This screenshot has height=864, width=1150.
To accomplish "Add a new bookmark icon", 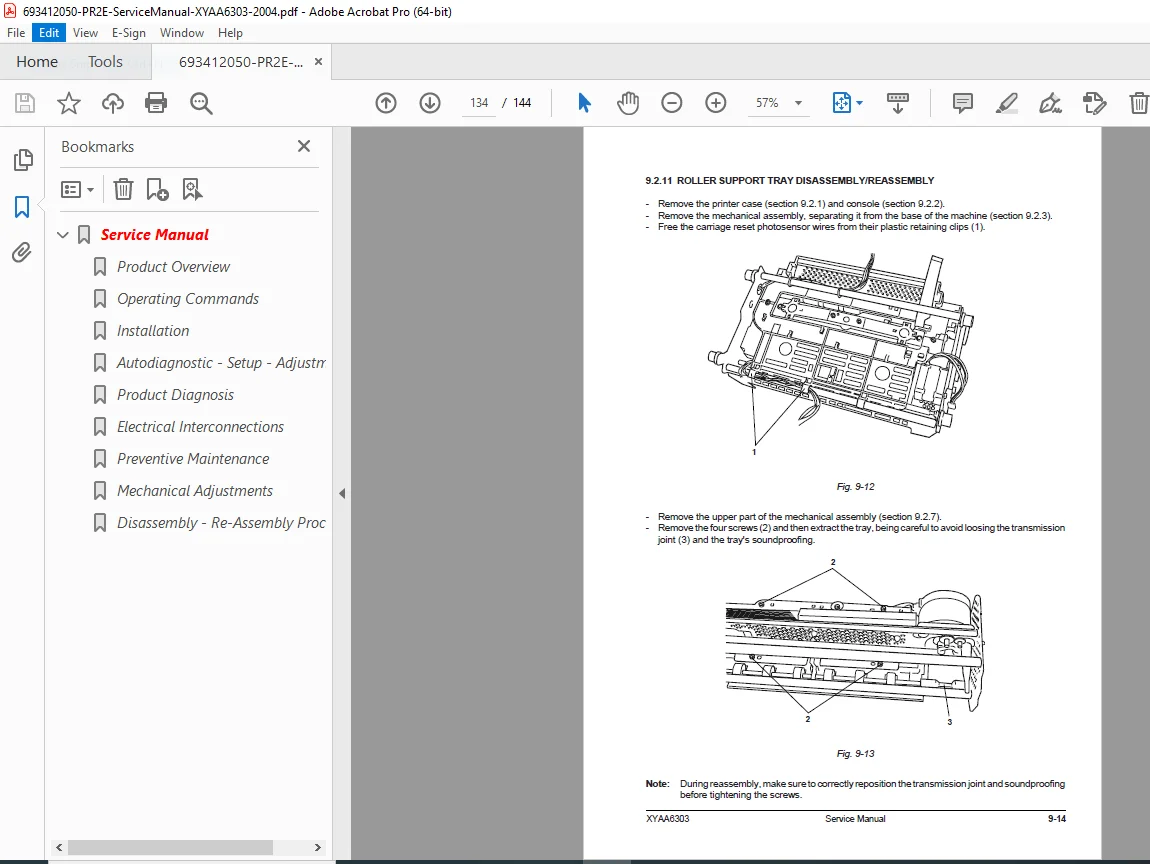I will point(157,189).
